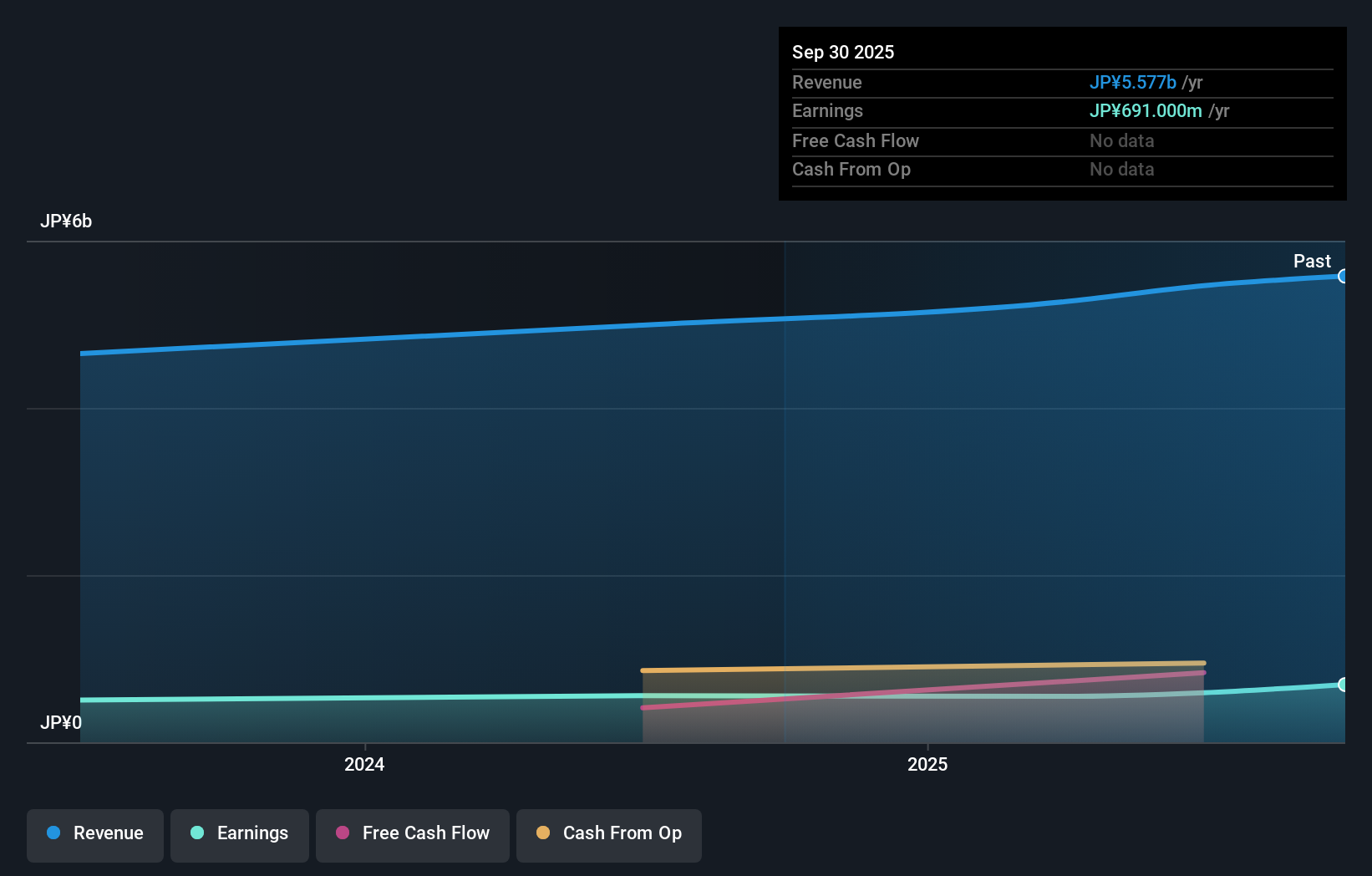
Task: Expand the Sep 30 2025 tooltip header
Action: (843, 52)
